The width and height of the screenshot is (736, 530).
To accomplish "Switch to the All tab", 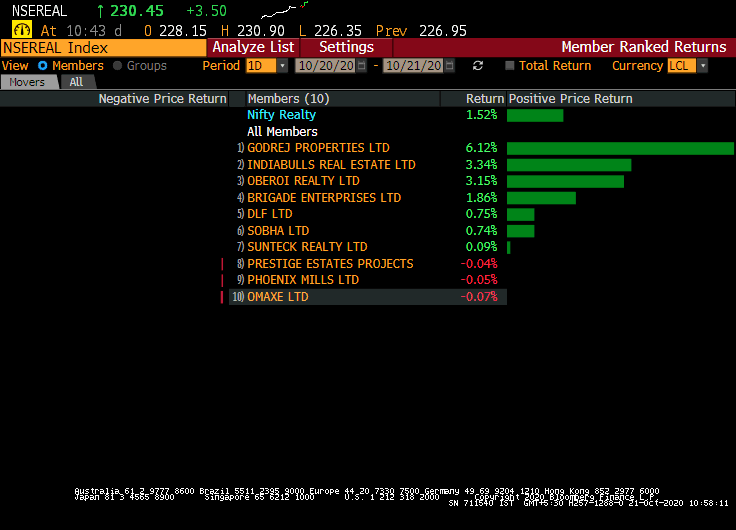I will (x=77, y=82).
